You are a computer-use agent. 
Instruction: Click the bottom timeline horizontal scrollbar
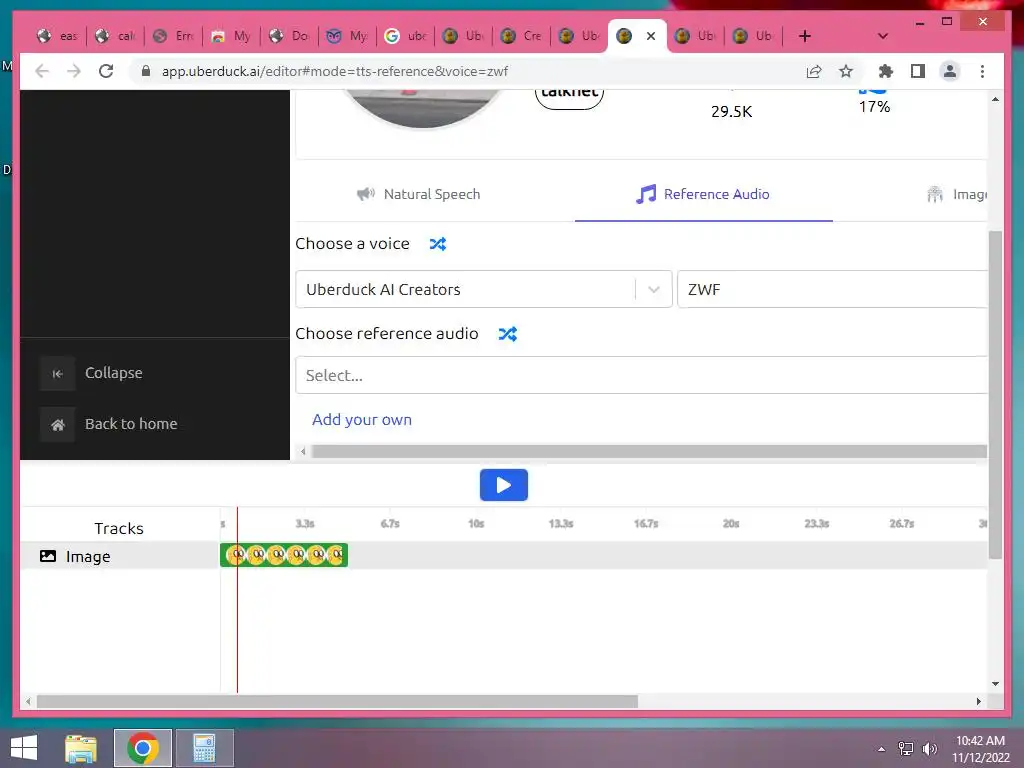pyautogui.click(x=337, y=701)
